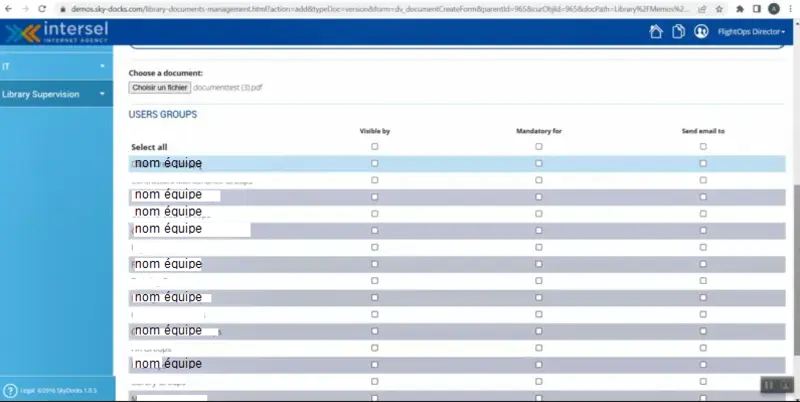Click the pause icon at bottom right

pyautogui.click(x=769, y=385)
